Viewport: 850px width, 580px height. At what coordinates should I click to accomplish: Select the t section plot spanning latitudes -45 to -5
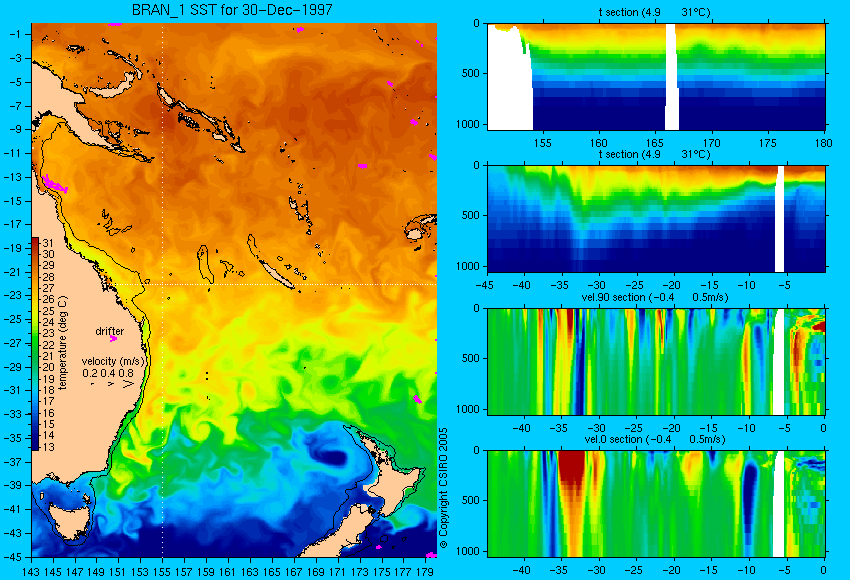(656, 218)
